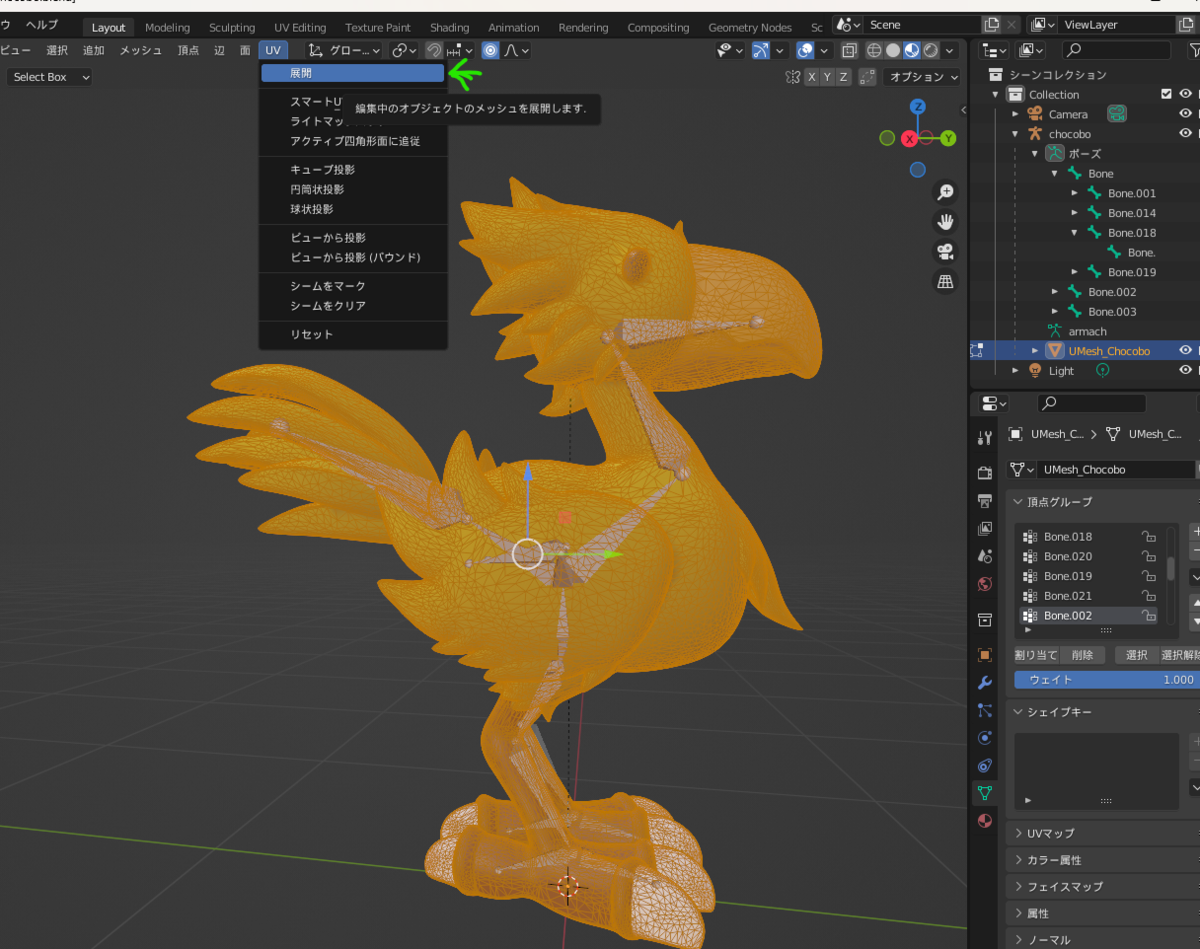
Task: Expand the Light item in outliner
Action: click(x=1015, y=370)
